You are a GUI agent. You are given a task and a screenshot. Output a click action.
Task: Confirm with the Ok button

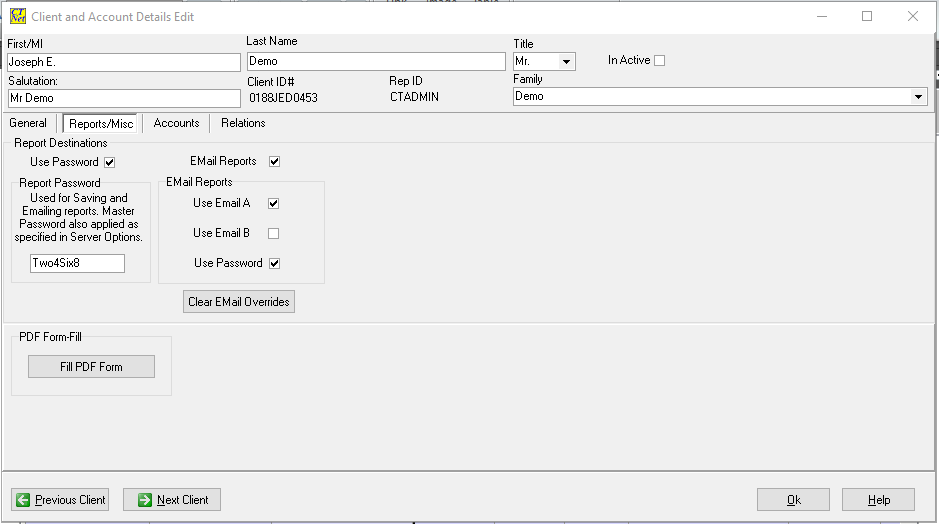click(793, 500)
